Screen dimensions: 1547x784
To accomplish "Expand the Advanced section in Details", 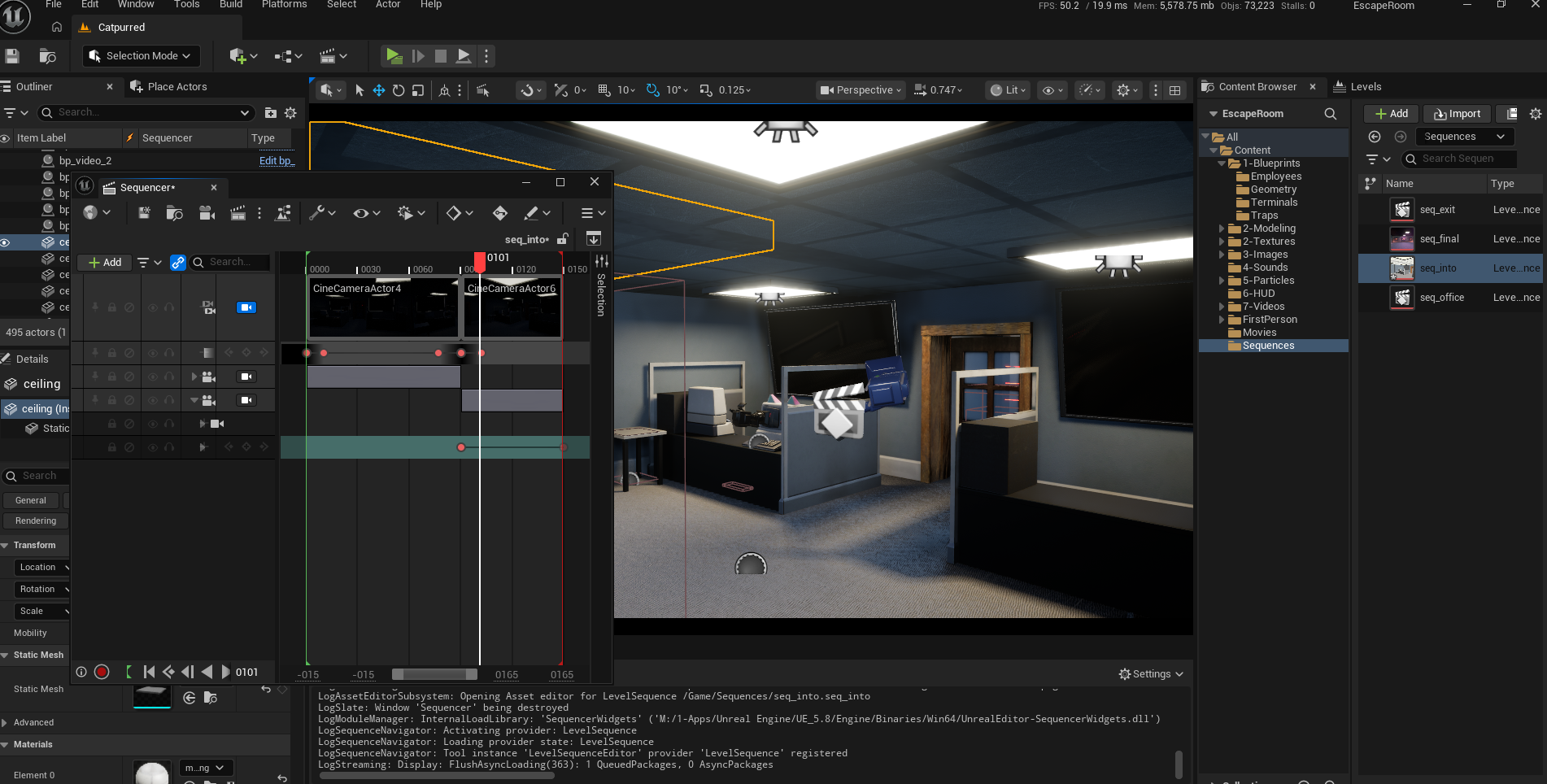I will tap(5, 722).
